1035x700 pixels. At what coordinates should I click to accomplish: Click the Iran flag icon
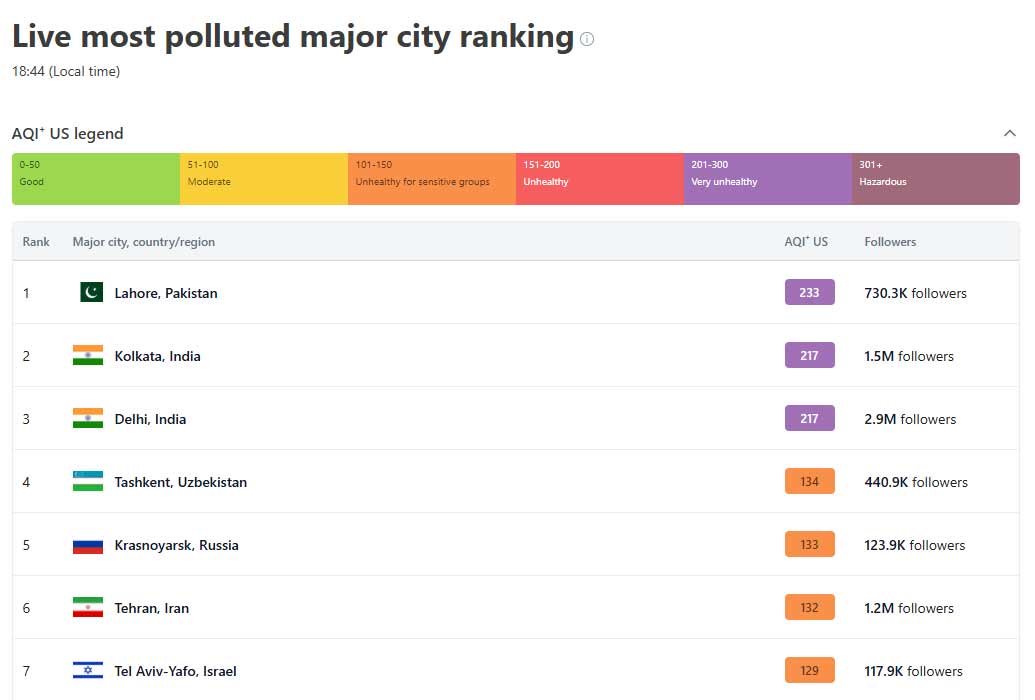[x=88, y=607]
